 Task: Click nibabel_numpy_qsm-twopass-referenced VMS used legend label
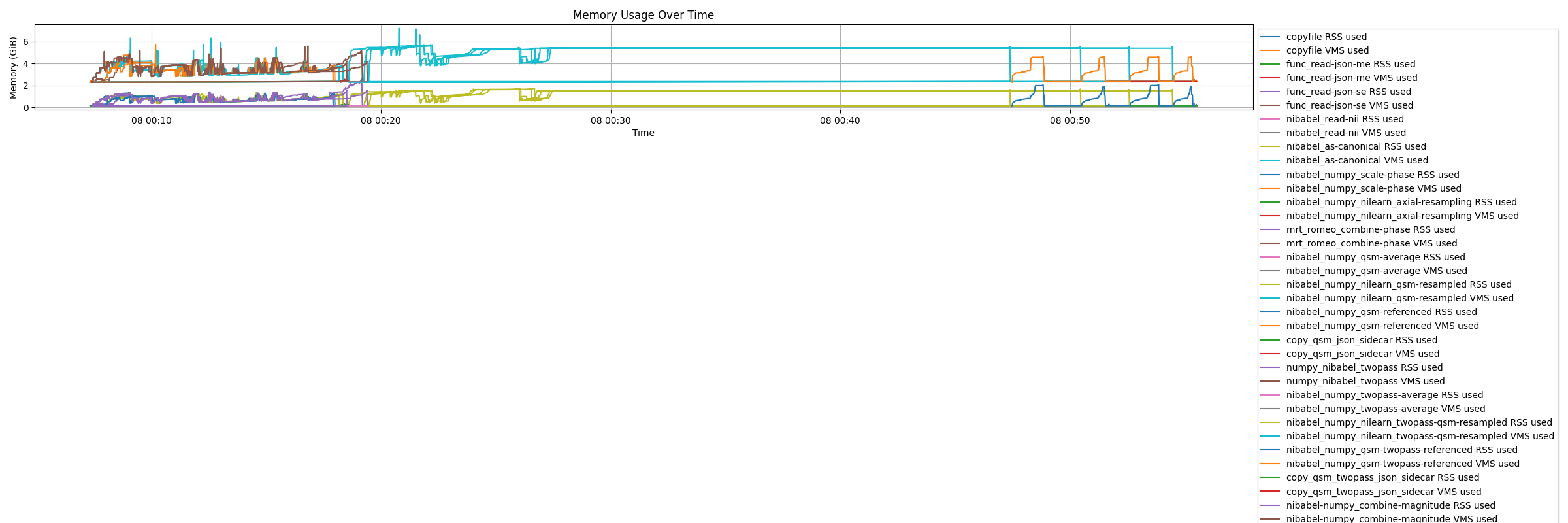point(1403,464)
